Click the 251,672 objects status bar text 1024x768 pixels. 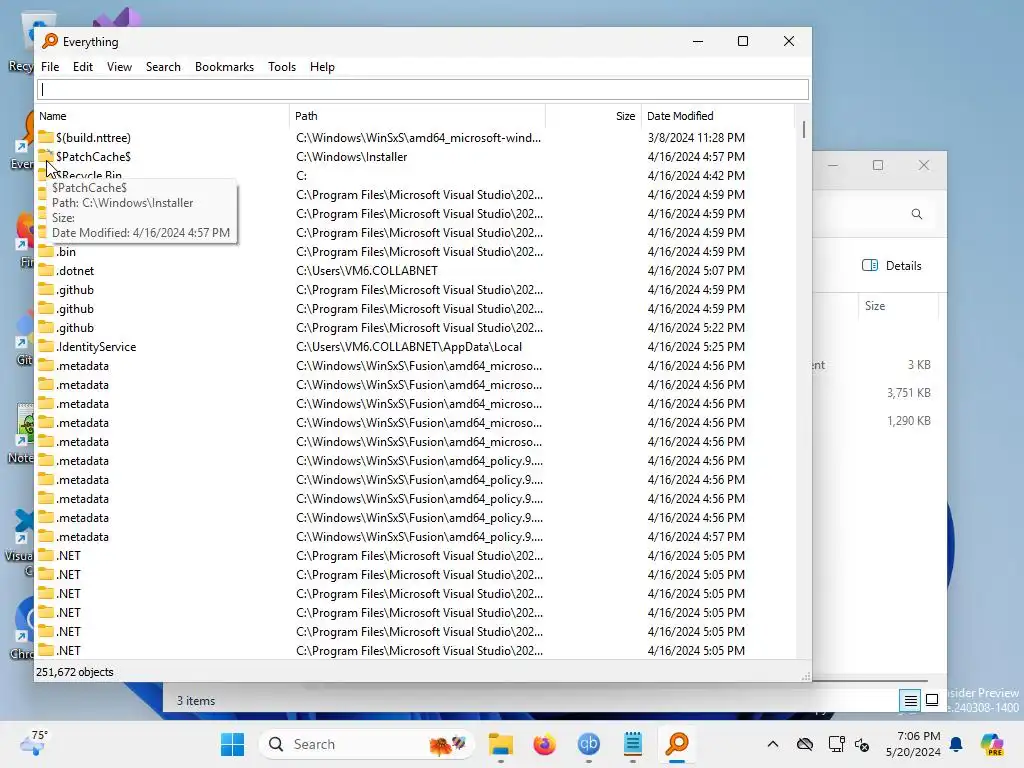coord(74,672)
